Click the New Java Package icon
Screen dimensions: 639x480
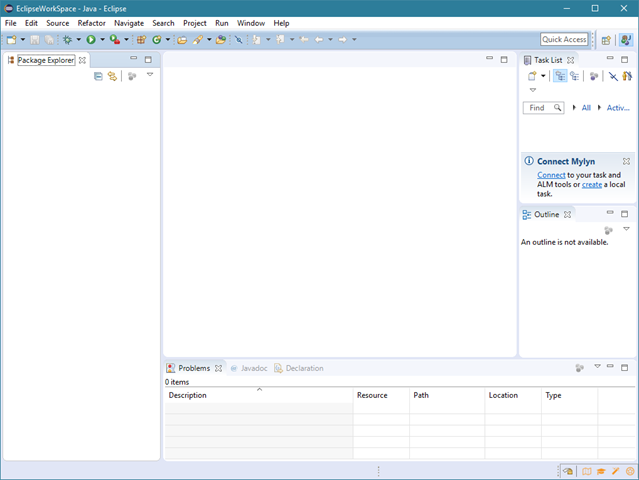(141, 40)
